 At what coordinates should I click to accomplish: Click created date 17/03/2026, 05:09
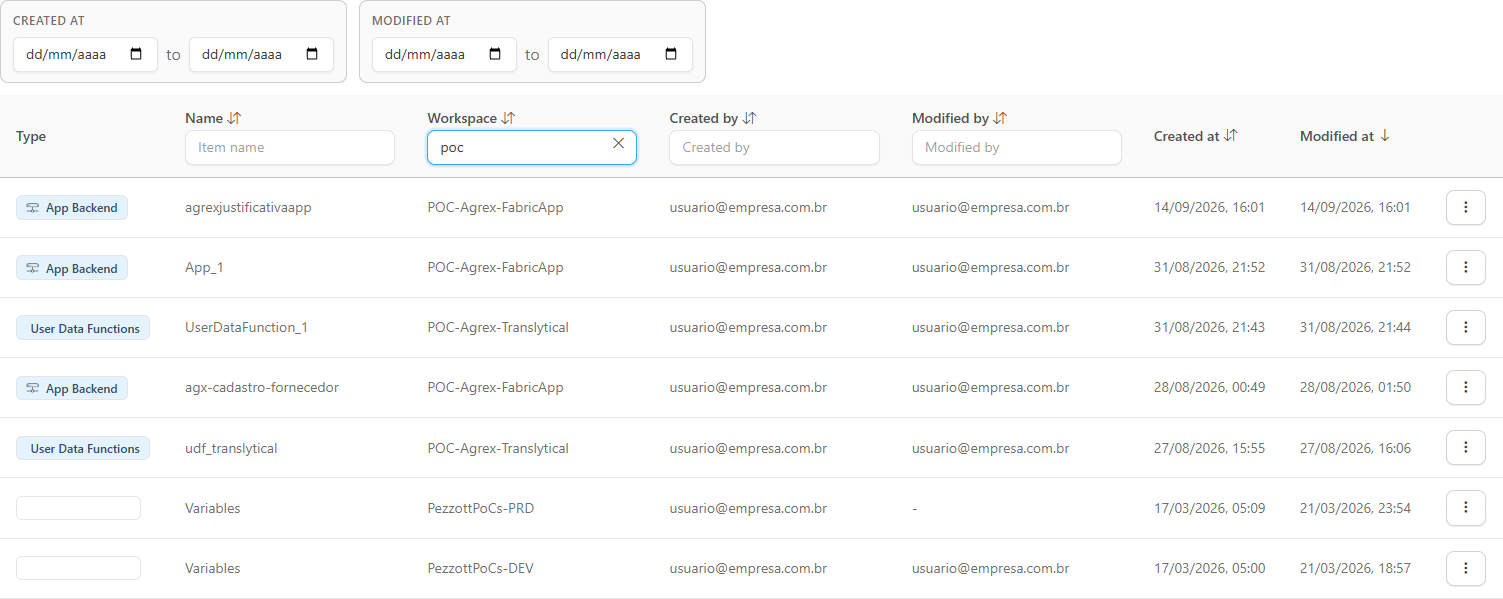click(x=1209, y=508)
